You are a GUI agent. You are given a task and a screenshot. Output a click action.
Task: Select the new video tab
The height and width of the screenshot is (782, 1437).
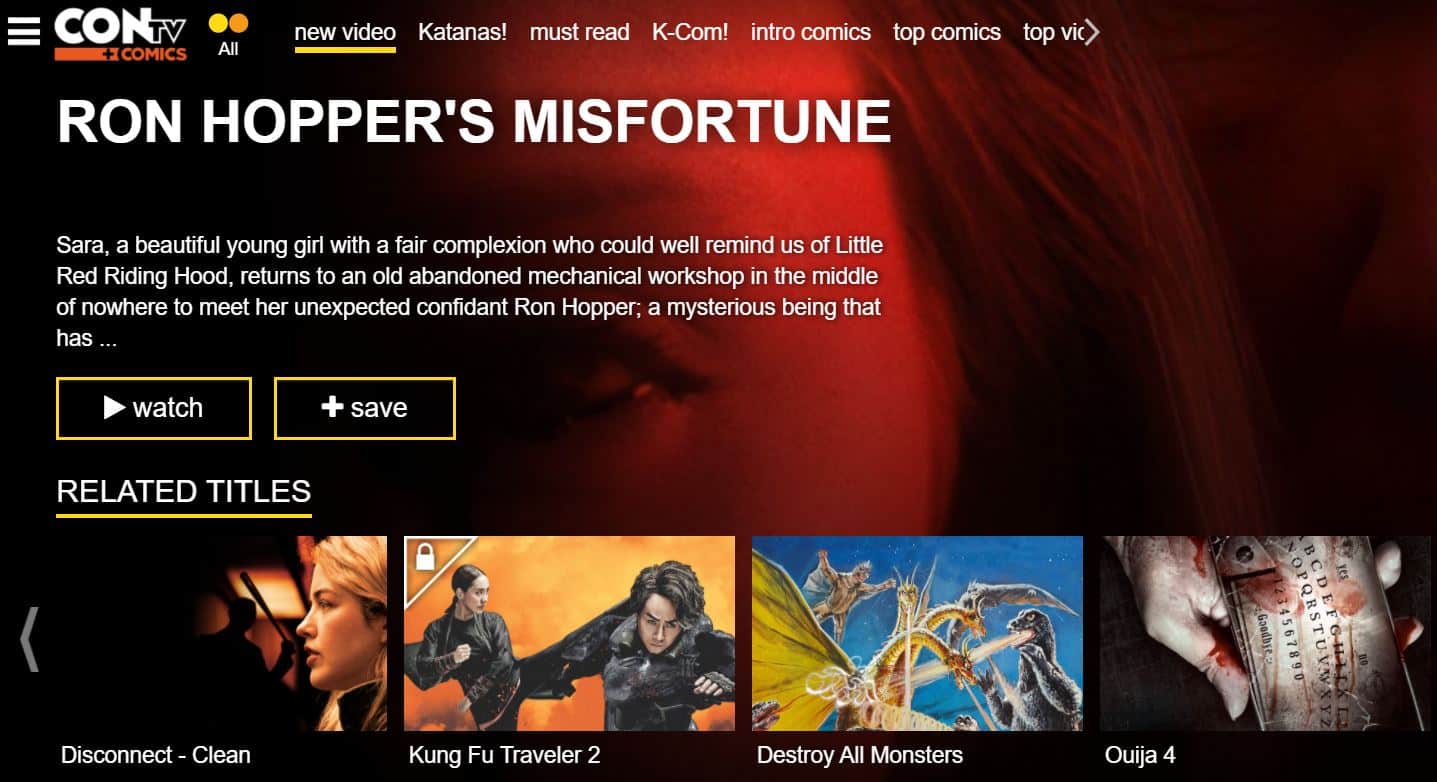pyautogui.click(x=345, y=33)
